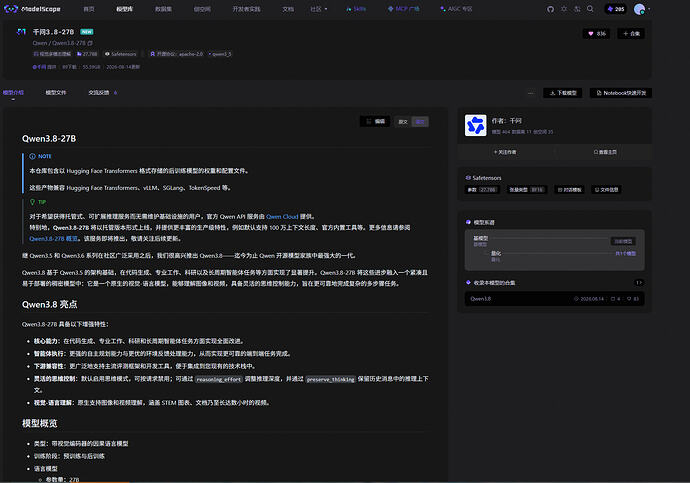
Task: Click the 当前模型 badge in model tree
Action: pyautogui.click(x=623, y=241)
